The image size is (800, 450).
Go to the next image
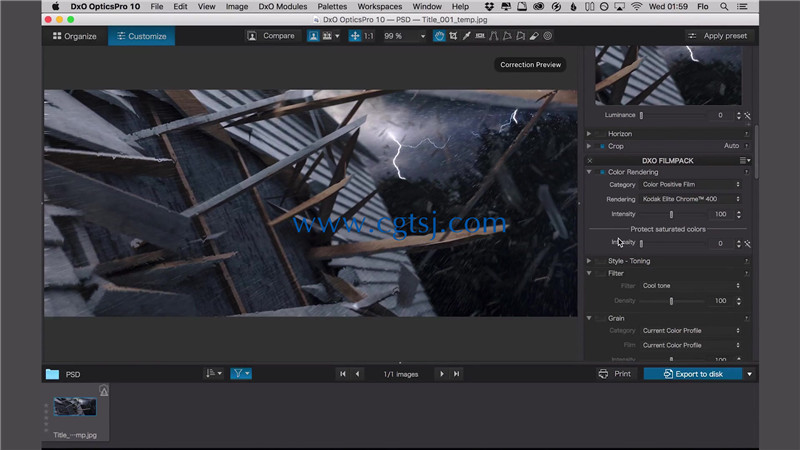442,374
